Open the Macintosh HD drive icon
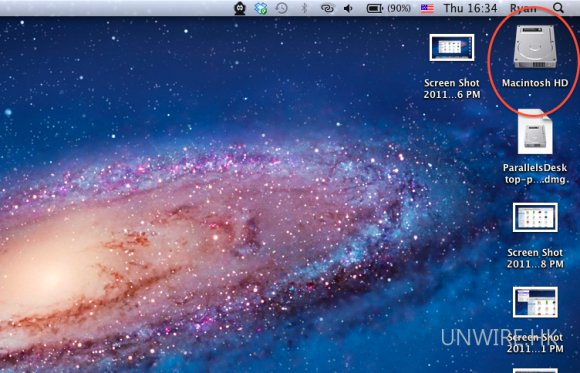Viewport: 580px width, 373px height. tap(535, 47)
